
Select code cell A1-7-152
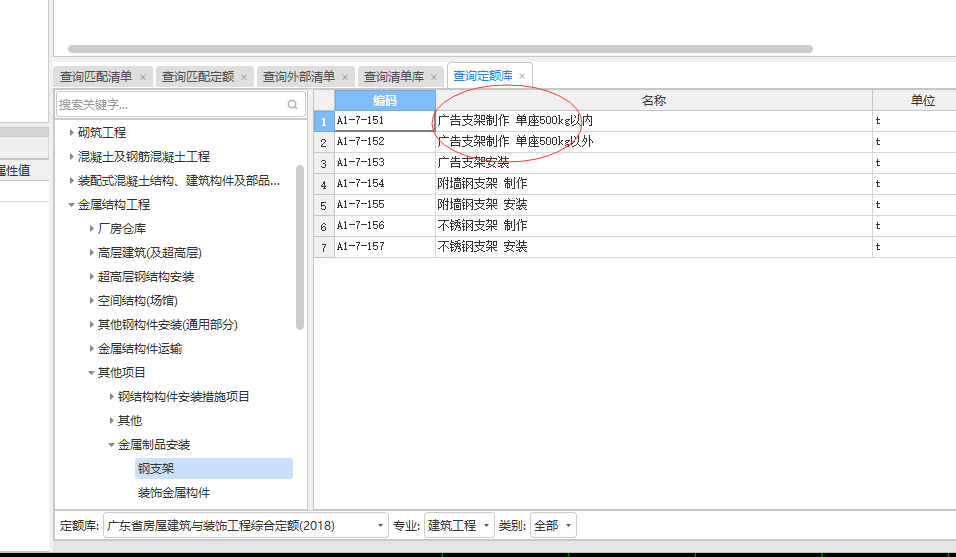[x=385, y=141]
